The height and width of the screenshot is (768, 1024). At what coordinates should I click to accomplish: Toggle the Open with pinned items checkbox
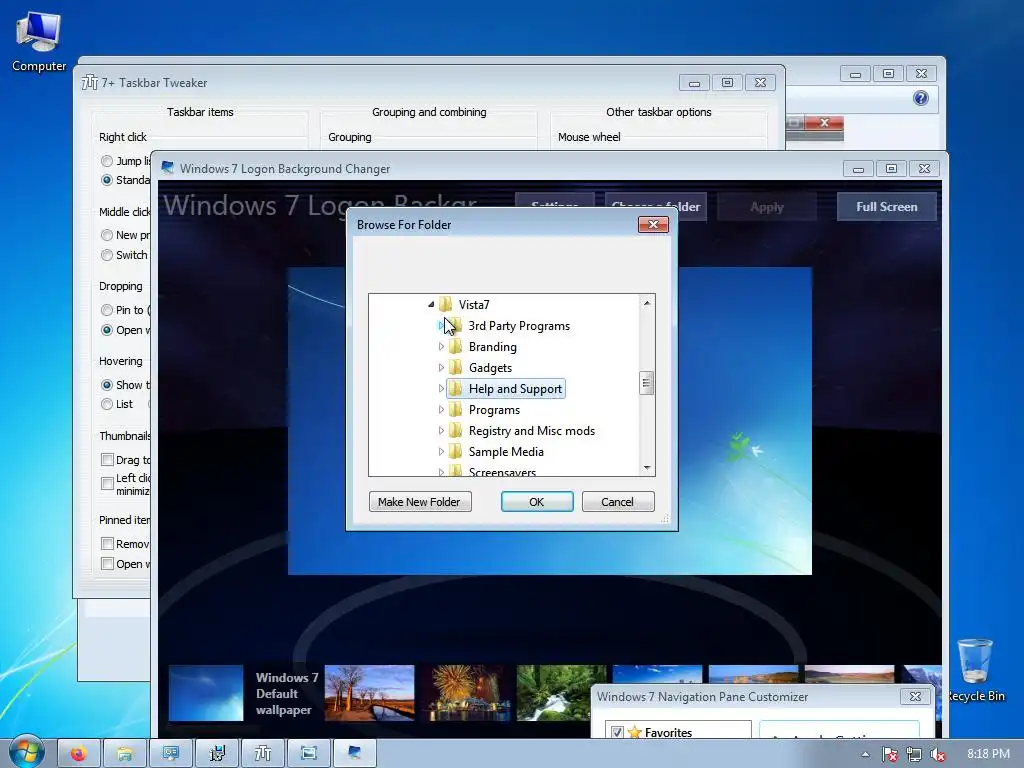pos(108,564)
